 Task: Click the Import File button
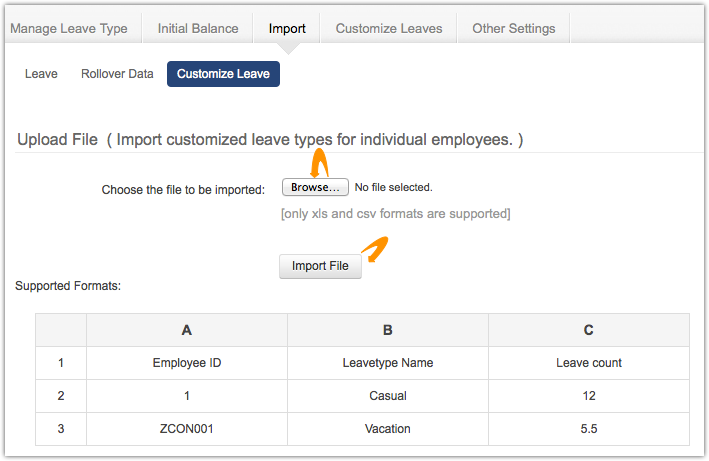click(320, 266)
